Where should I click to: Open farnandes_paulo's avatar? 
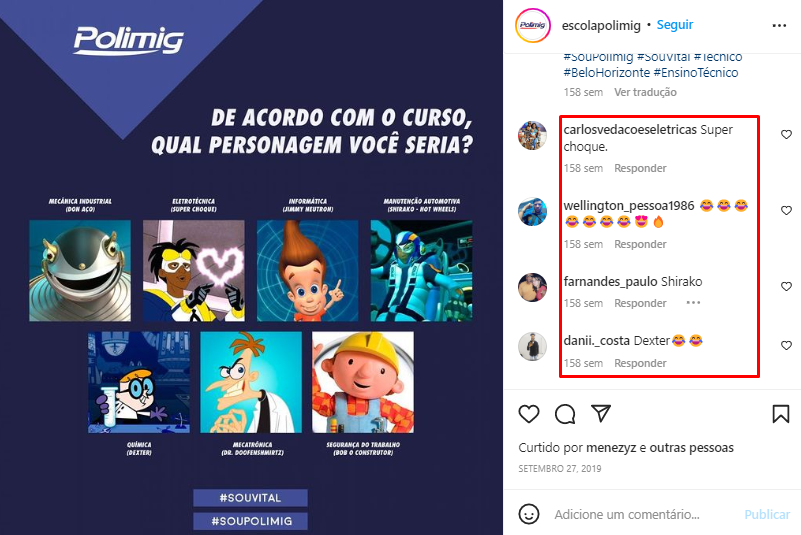532,287
